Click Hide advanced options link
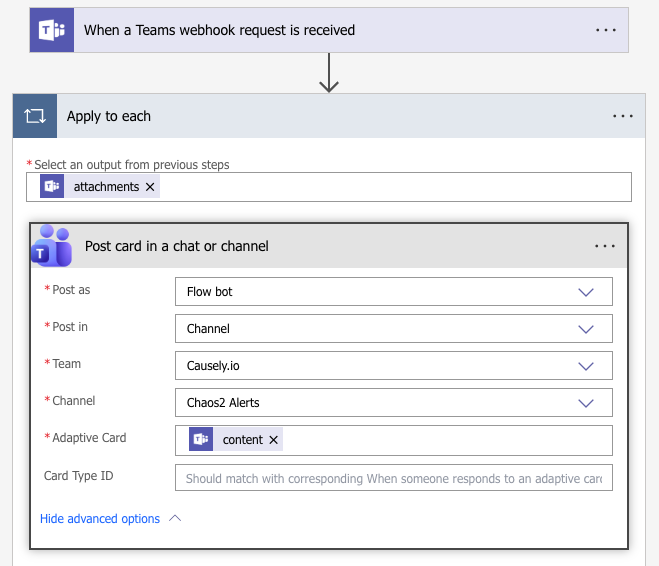The height and width of the screenshot is (566, 659). pos(100,519)
